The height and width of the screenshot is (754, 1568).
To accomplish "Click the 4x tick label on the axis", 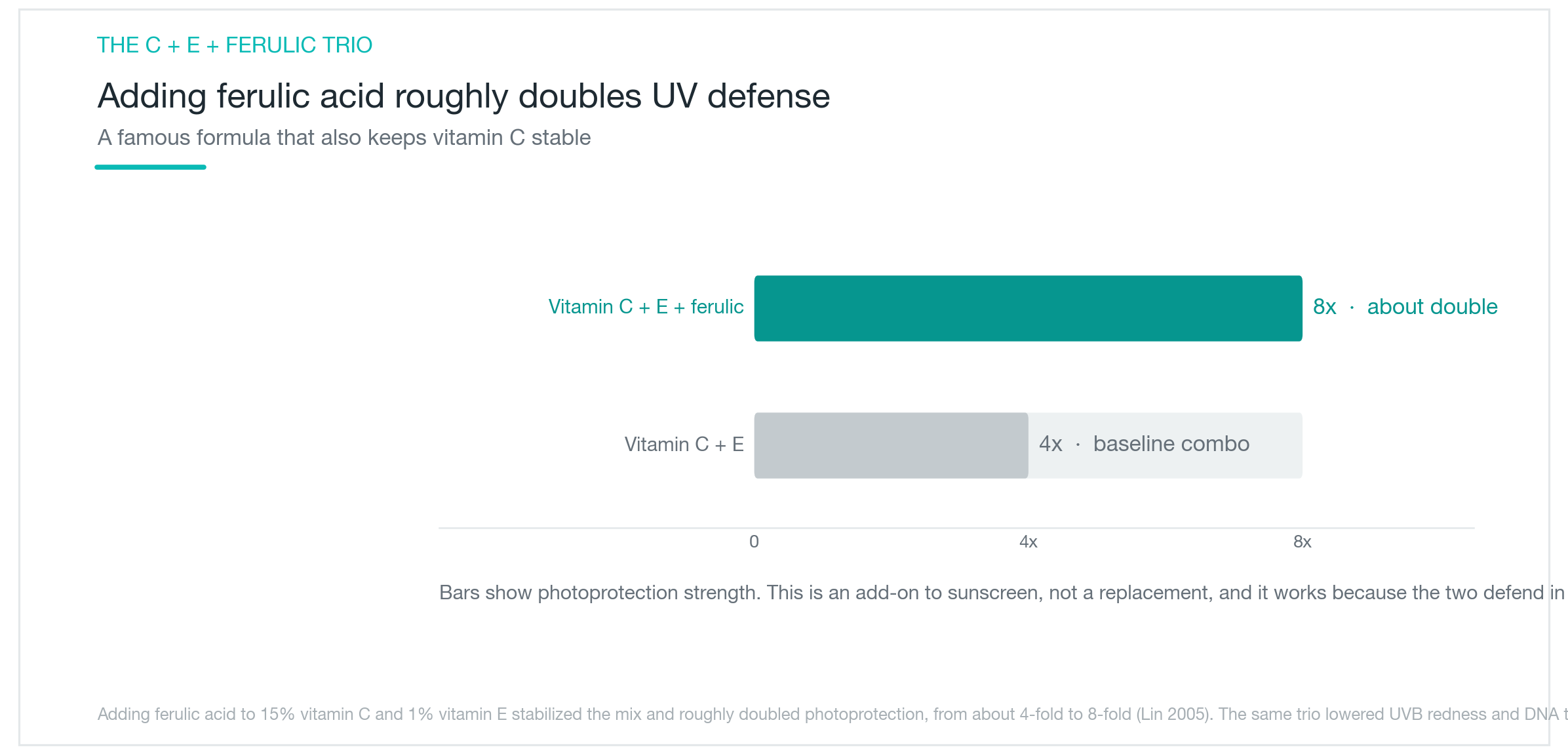I will (1028, 542).
